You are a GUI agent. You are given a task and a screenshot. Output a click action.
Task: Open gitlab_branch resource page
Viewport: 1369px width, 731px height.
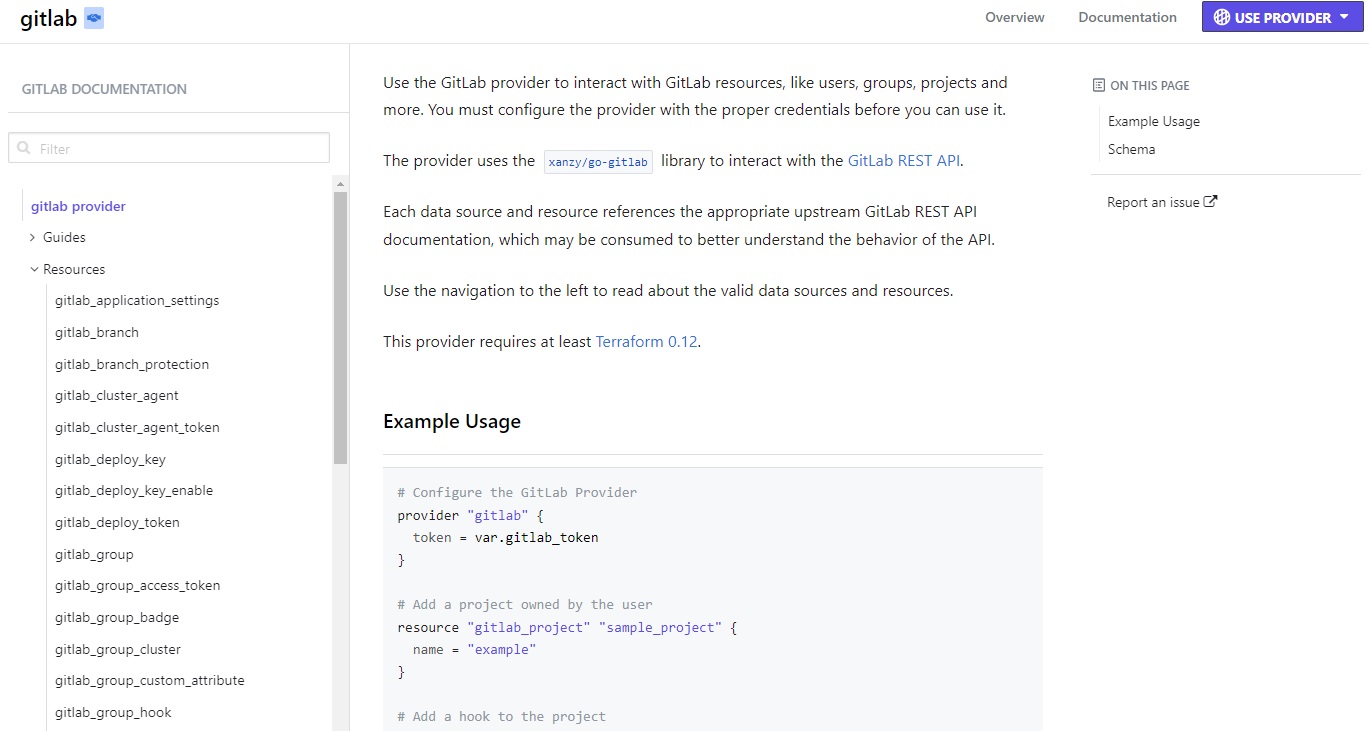coord(97,332)
